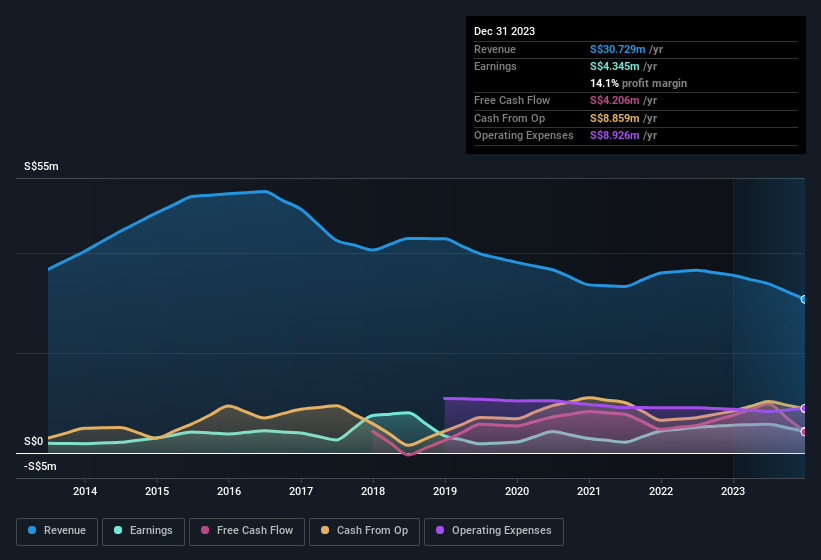Viewport: 821px width, 560px height.
Task: Toggle the Operating Expenses legend button
Action: point(494,531)
